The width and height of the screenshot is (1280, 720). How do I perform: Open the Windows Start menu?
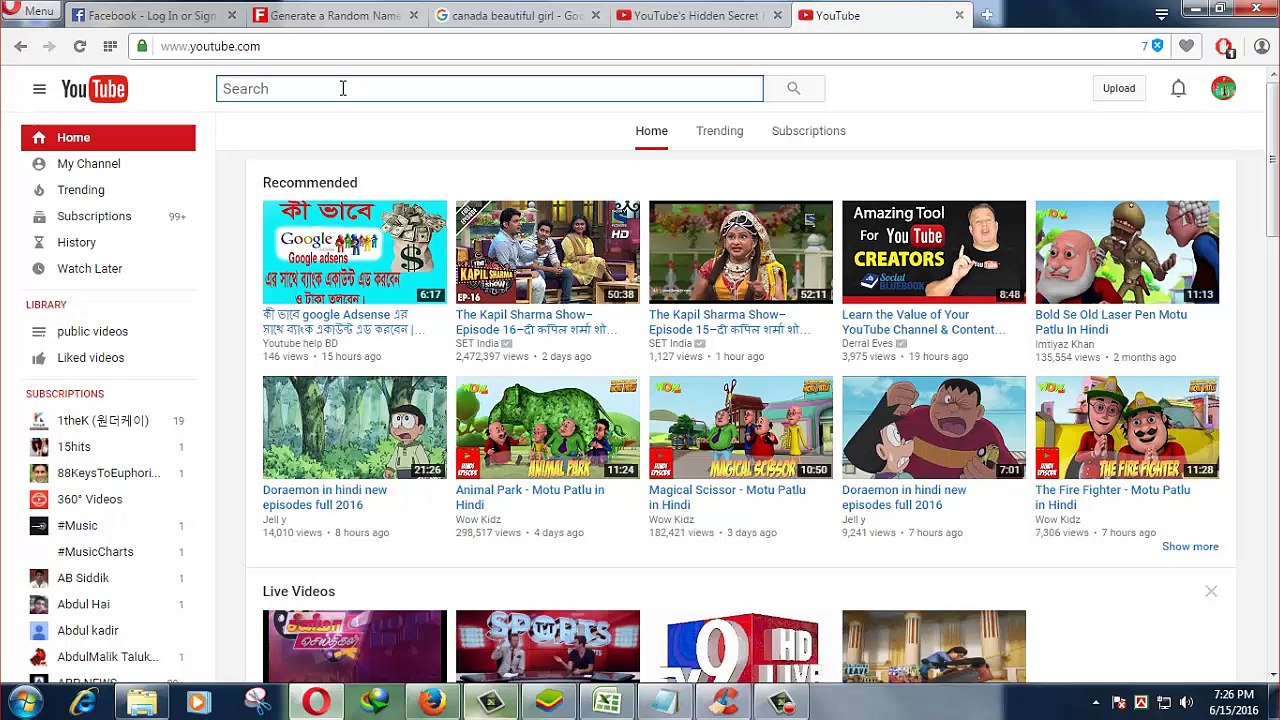coord(25,702)
